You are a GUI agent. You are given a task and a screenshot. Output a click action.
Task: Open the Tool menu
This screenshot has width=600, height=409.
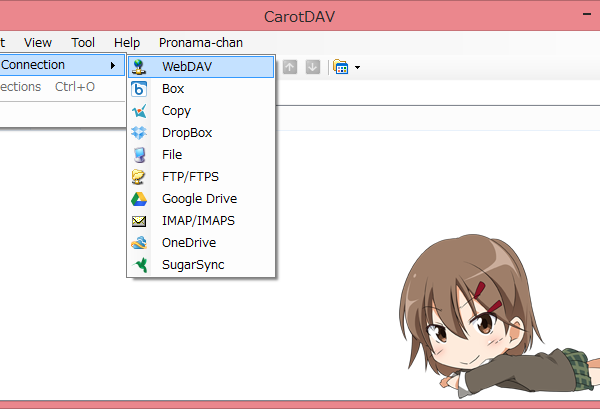83,42
